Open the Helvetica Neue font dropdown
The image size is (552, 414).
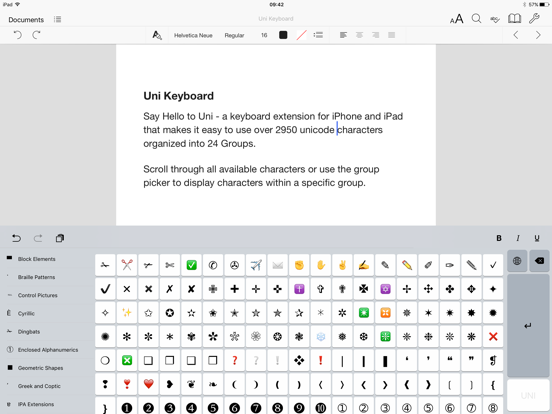tap(193, 35)
